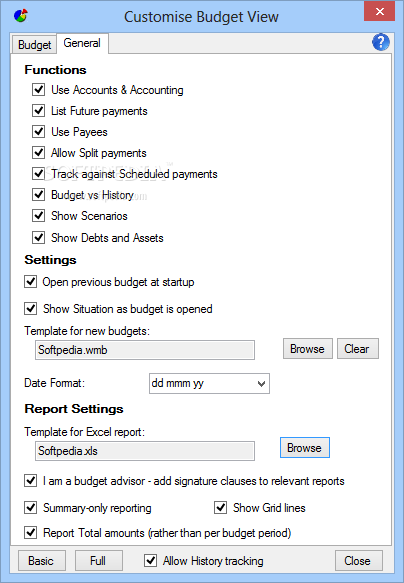Viewport: 404px width, 583px height.
Task: Toggle the Use Payees checkbox
Action: click(x=38, y=132)
